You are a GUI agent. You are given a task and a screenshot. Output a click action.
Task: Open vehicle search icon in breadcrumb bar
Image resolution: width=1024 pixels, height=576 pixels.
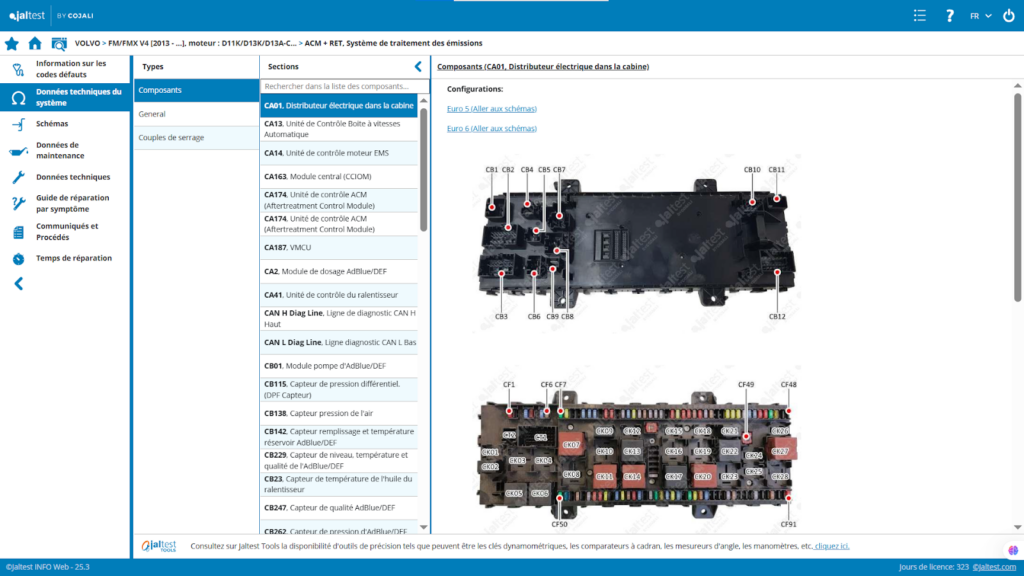pos(59,43)
